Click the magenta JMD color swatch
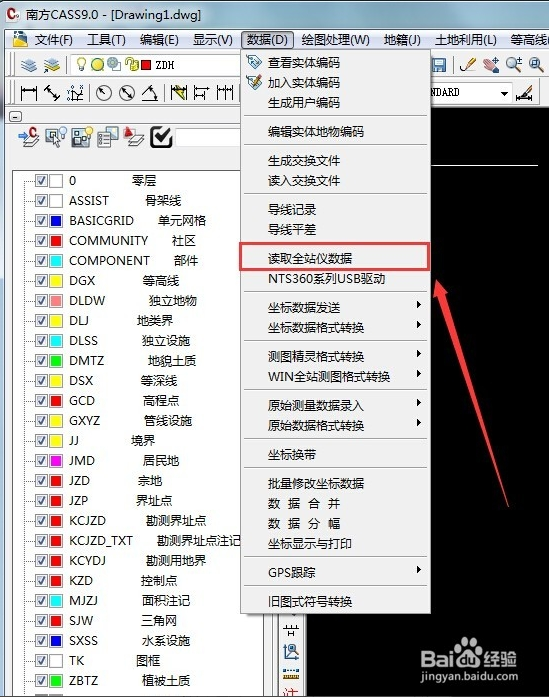The width and height of the screenshot is (549, 697). click(56, 461)
